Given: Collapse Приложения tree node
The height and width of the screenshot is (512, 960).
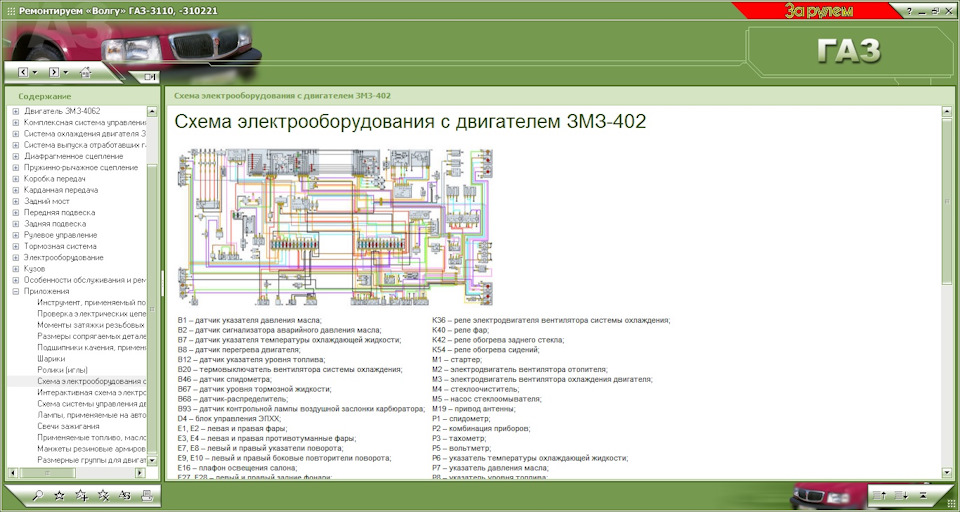Looking at the screenshot, I should pos(16,292).
